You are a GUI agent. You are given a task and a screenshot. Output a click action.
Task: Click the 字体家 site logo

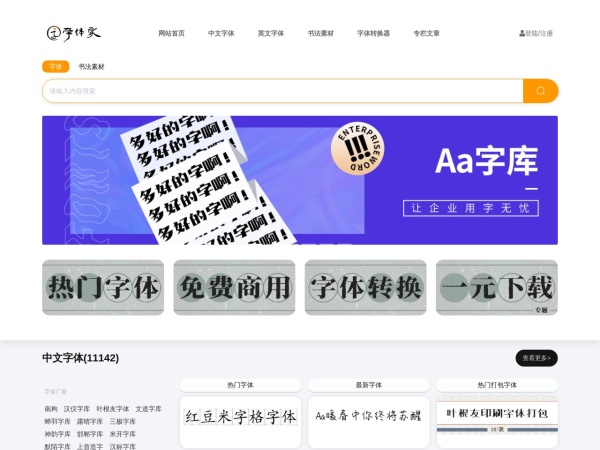click(74, 33)
